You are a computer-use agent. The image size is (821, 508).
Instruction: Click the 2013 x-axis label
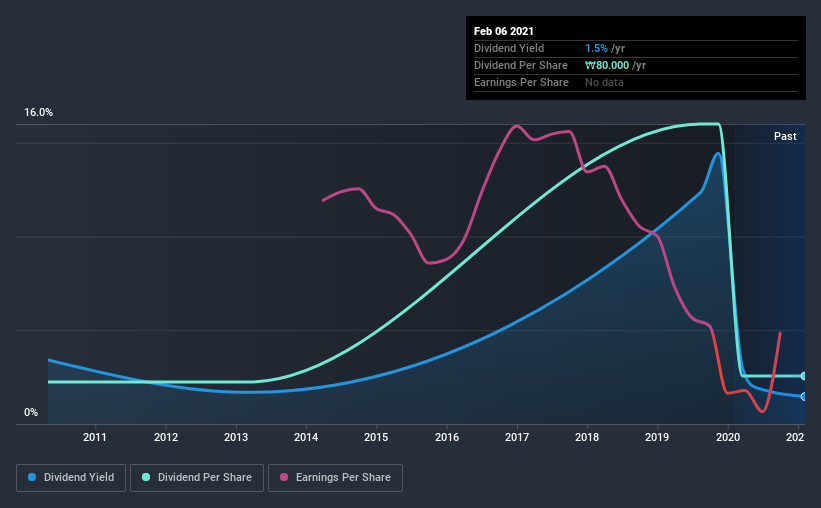236,437
